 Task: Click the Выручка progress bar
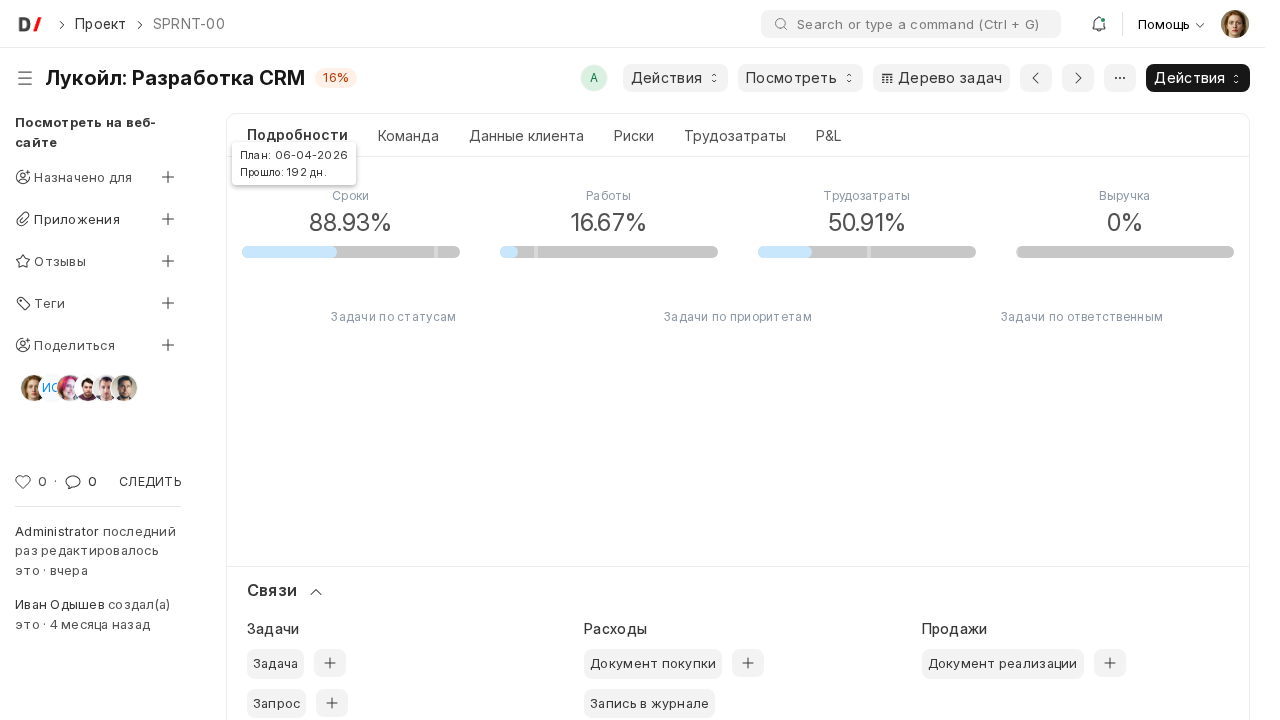click(1125, 252)
